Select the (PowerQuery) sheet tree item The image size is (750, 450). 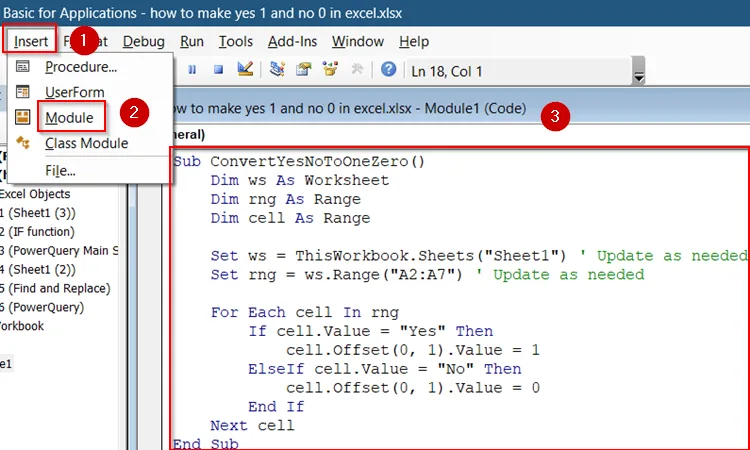tap(42, 307)
